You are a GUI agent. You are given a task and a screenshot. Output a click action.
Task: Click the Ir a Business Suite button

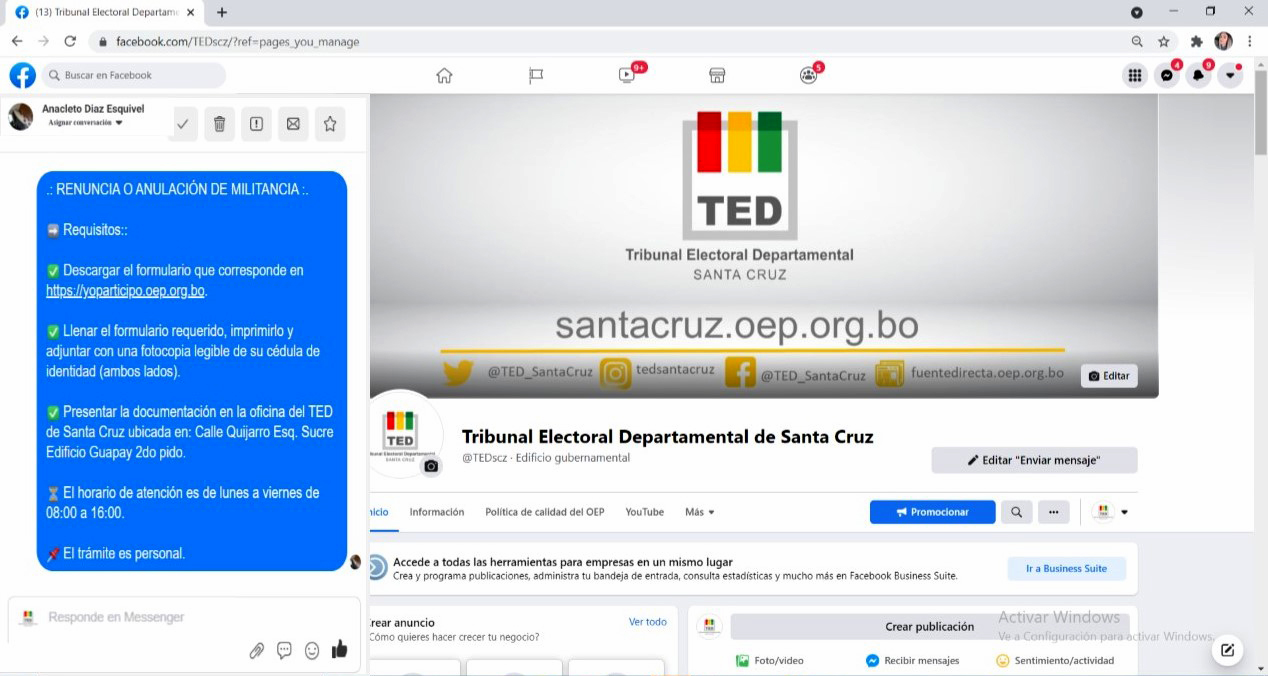(1066, 568)
